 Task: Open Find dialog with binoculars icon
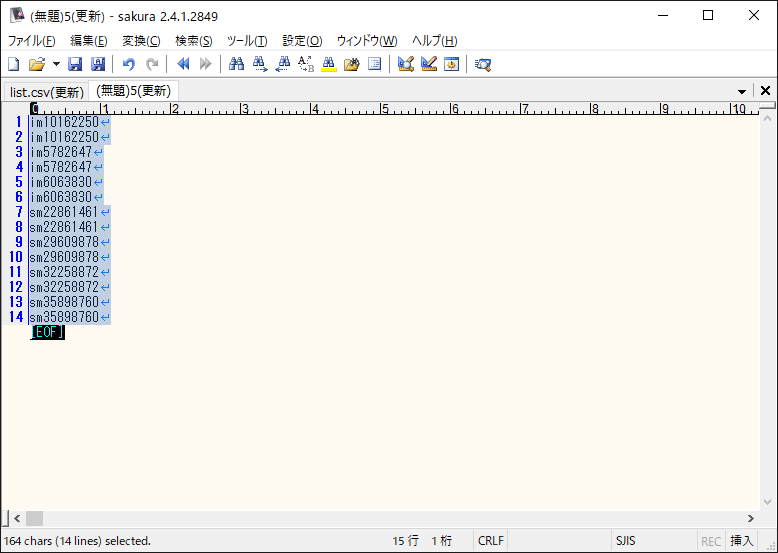(x=236, y=64)
